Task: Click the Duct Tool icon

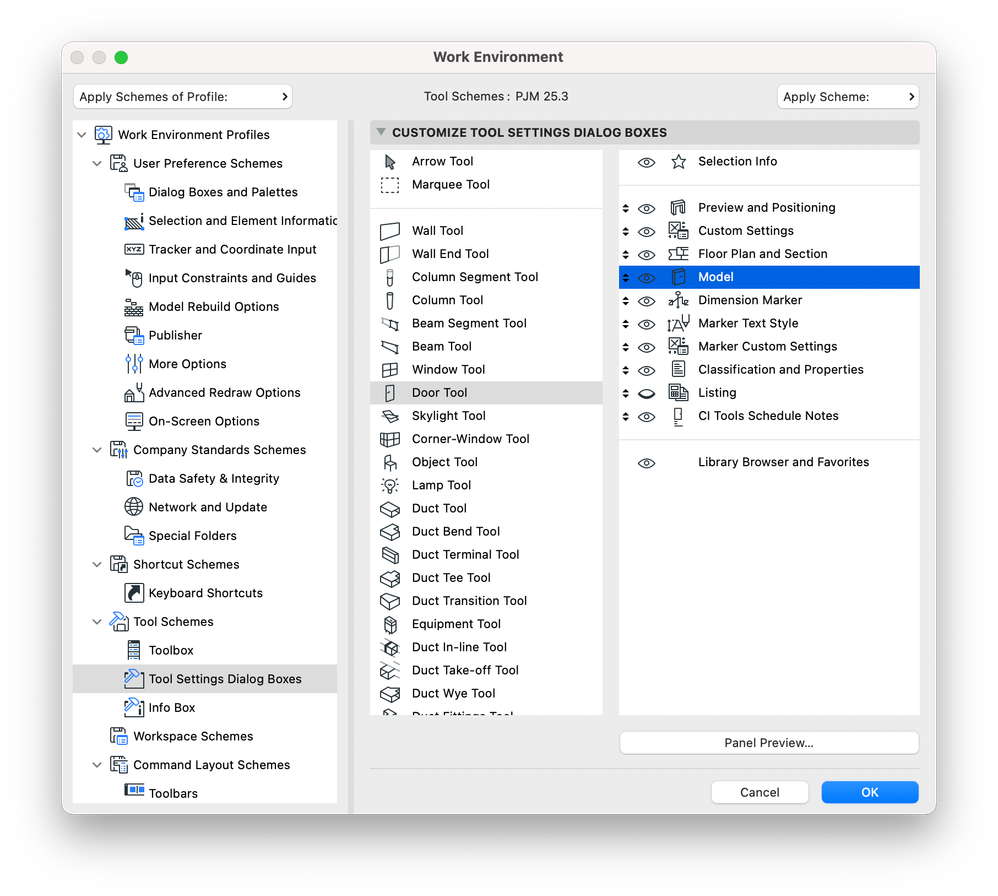Action: click(x=390, y=508)
